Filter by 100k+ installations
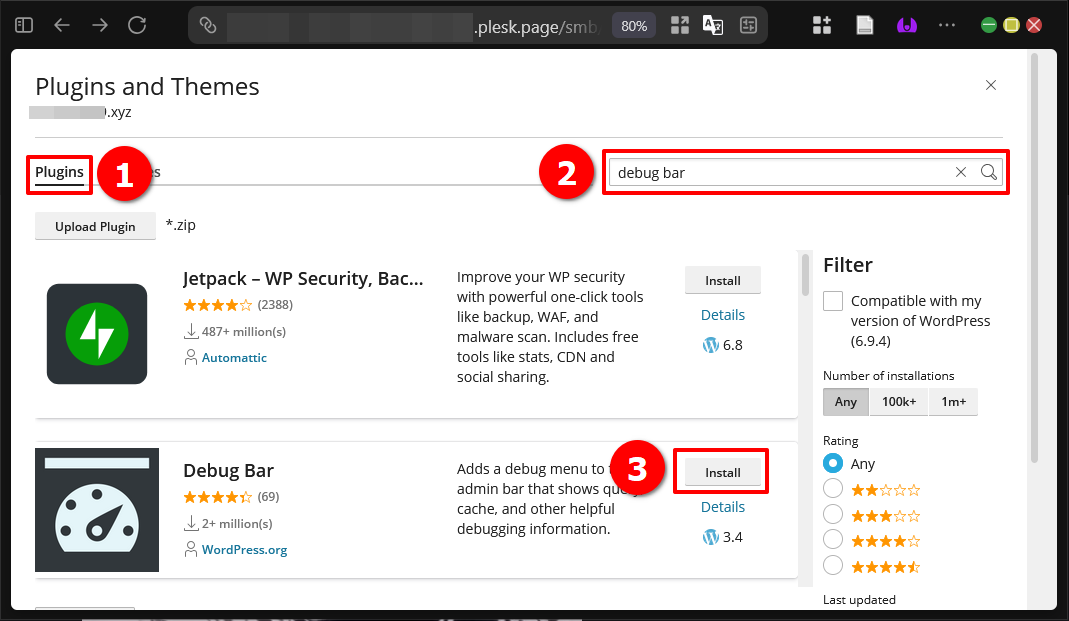Image resolution: width=1069 pixels, height=621 pixels. pos(899,402)
